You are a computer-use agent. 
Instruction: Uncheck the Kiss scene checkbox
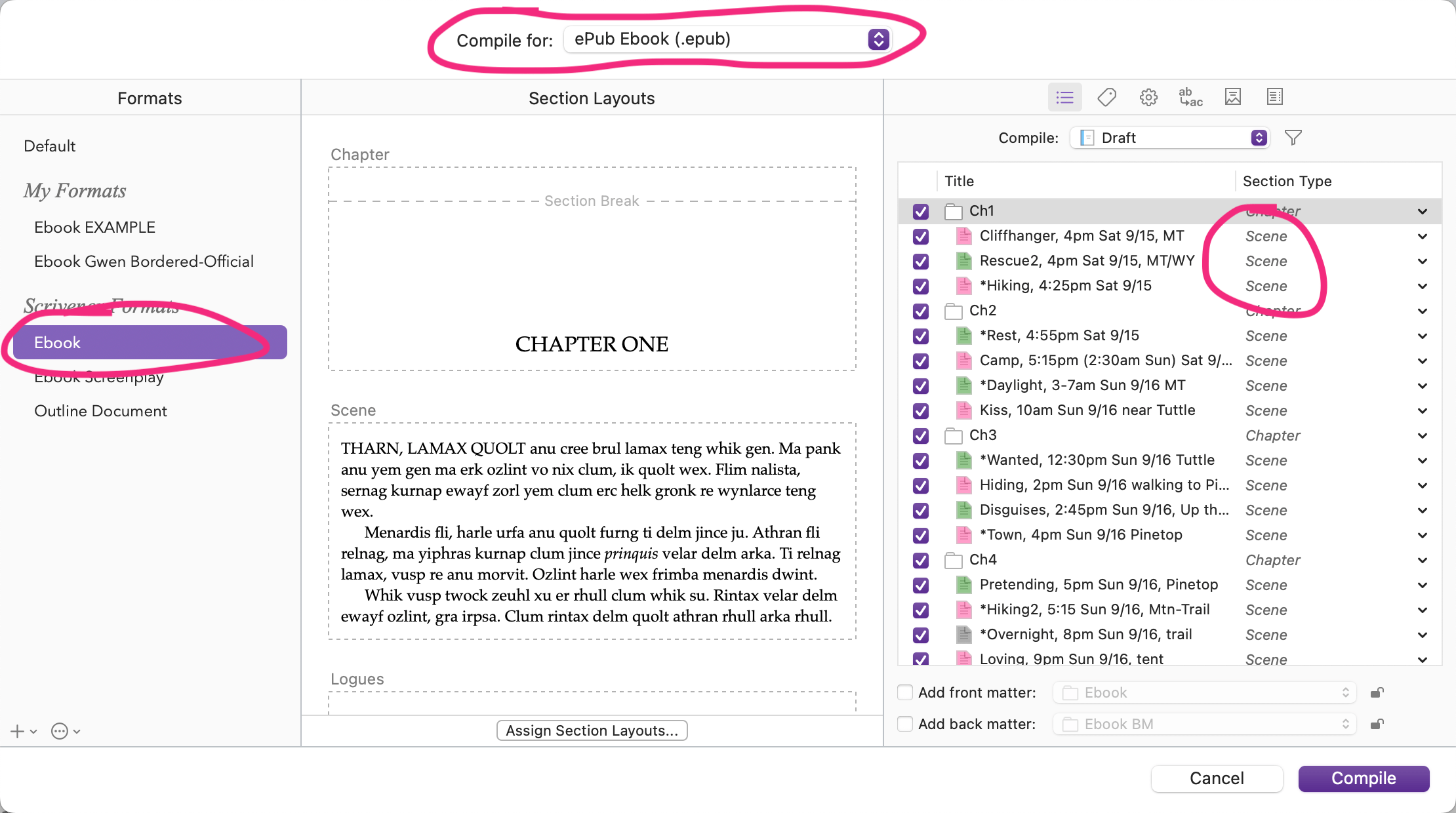click(x=921, y=410)
